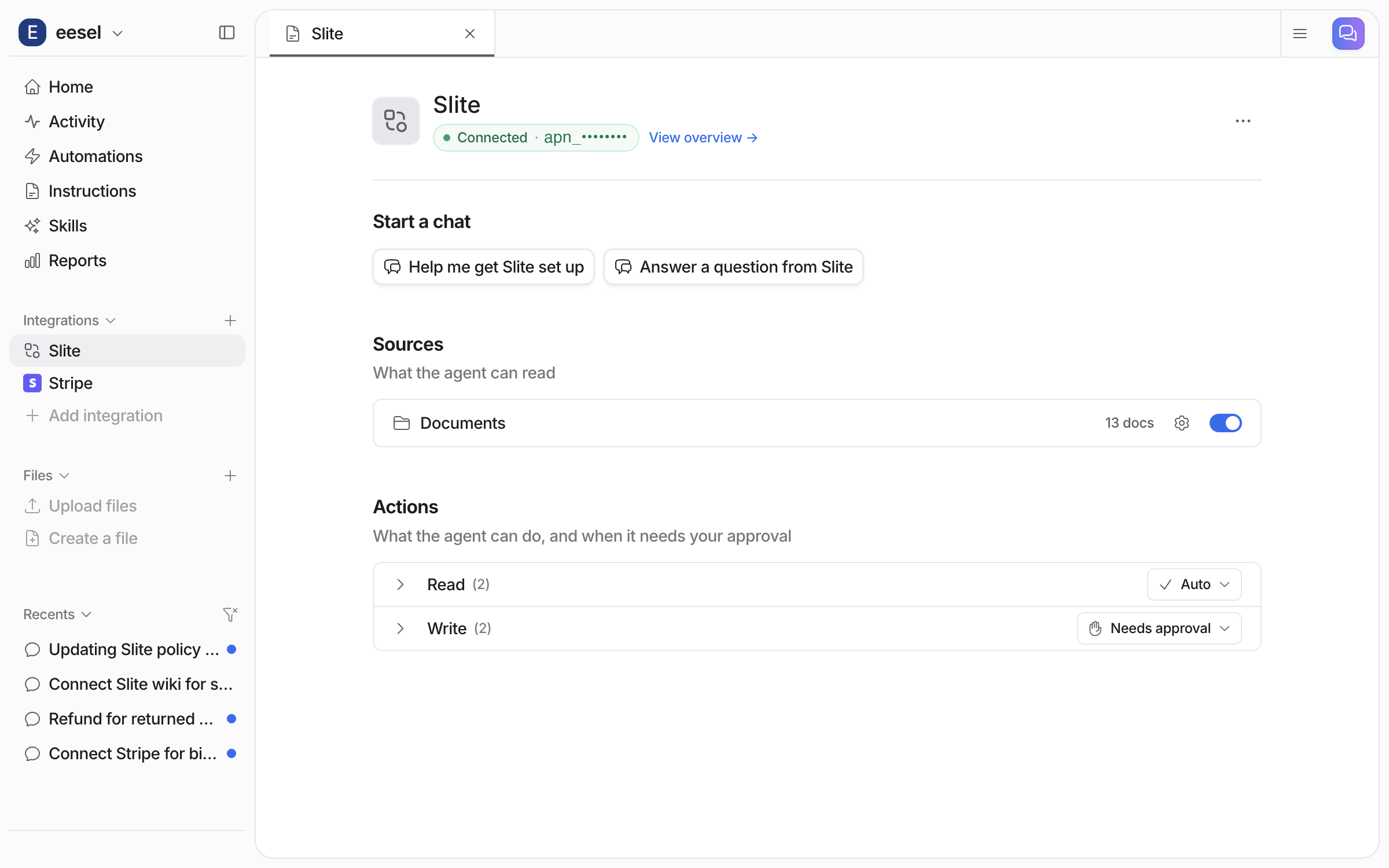Open Activity in the sidebar
The height and width of the screenshot is (868, 1389).
(x=127, y=122)
